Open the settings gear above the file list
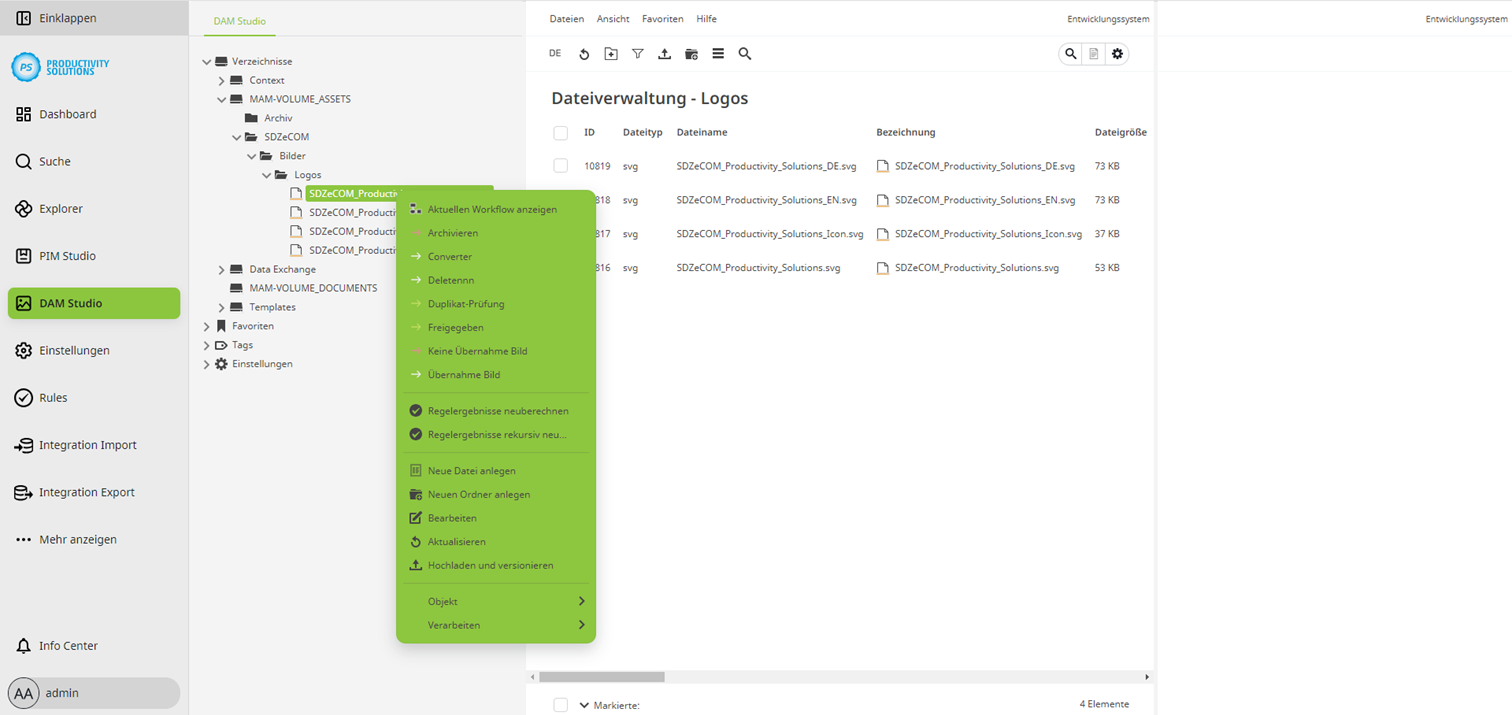This screenshot has height=715, width=1512. [1117, 54]
